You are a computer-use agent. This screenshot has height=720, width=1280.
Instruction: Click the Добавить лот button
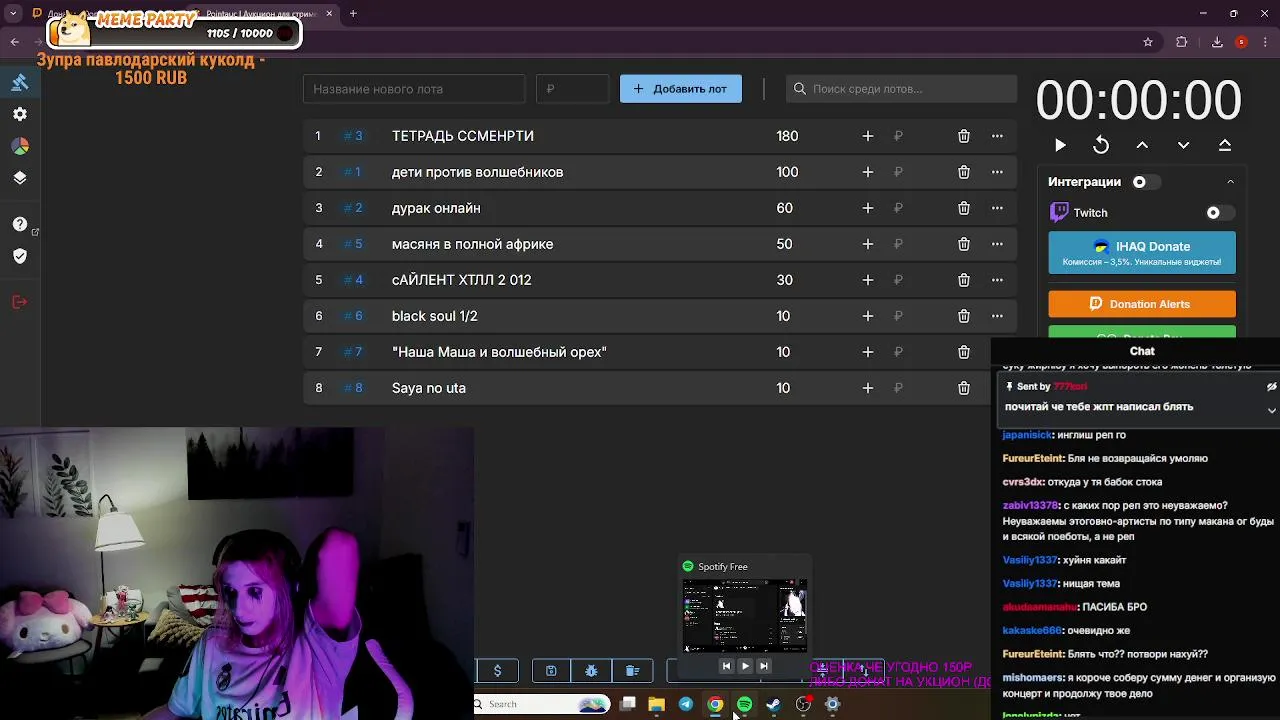[681, 89]
